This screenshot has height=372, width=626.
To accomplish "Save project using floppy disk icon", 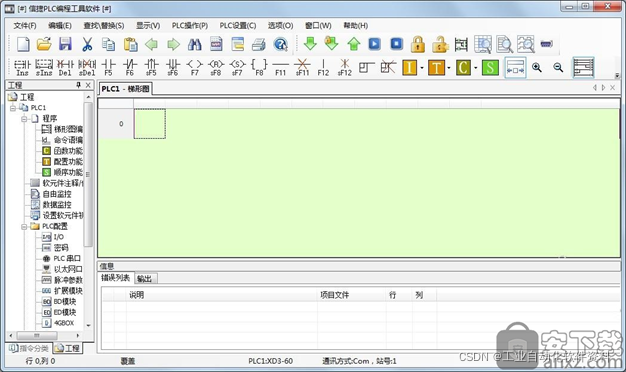I will (65, 44).
